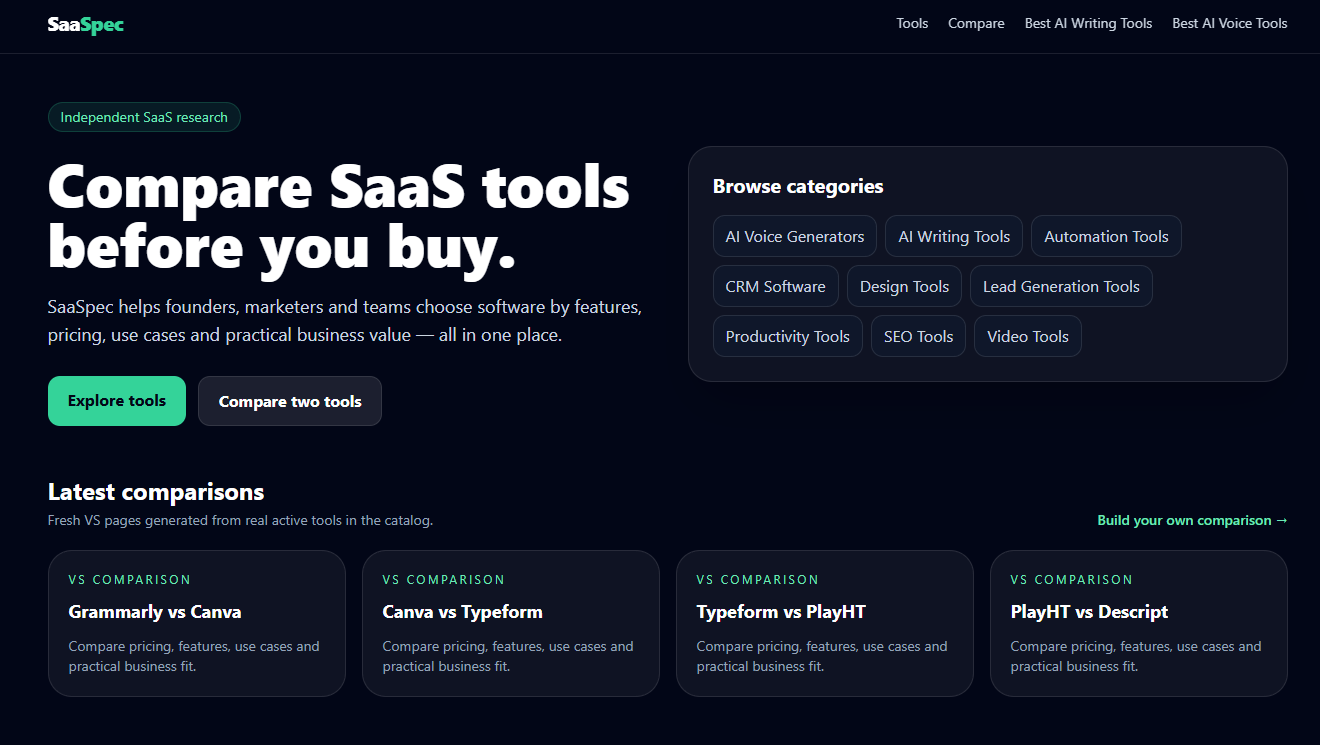The width and height of the screenshot is (1320, 745).
Task: Open the Typeform vs PlayHT comparison card
Action: (x=825, y=623)
